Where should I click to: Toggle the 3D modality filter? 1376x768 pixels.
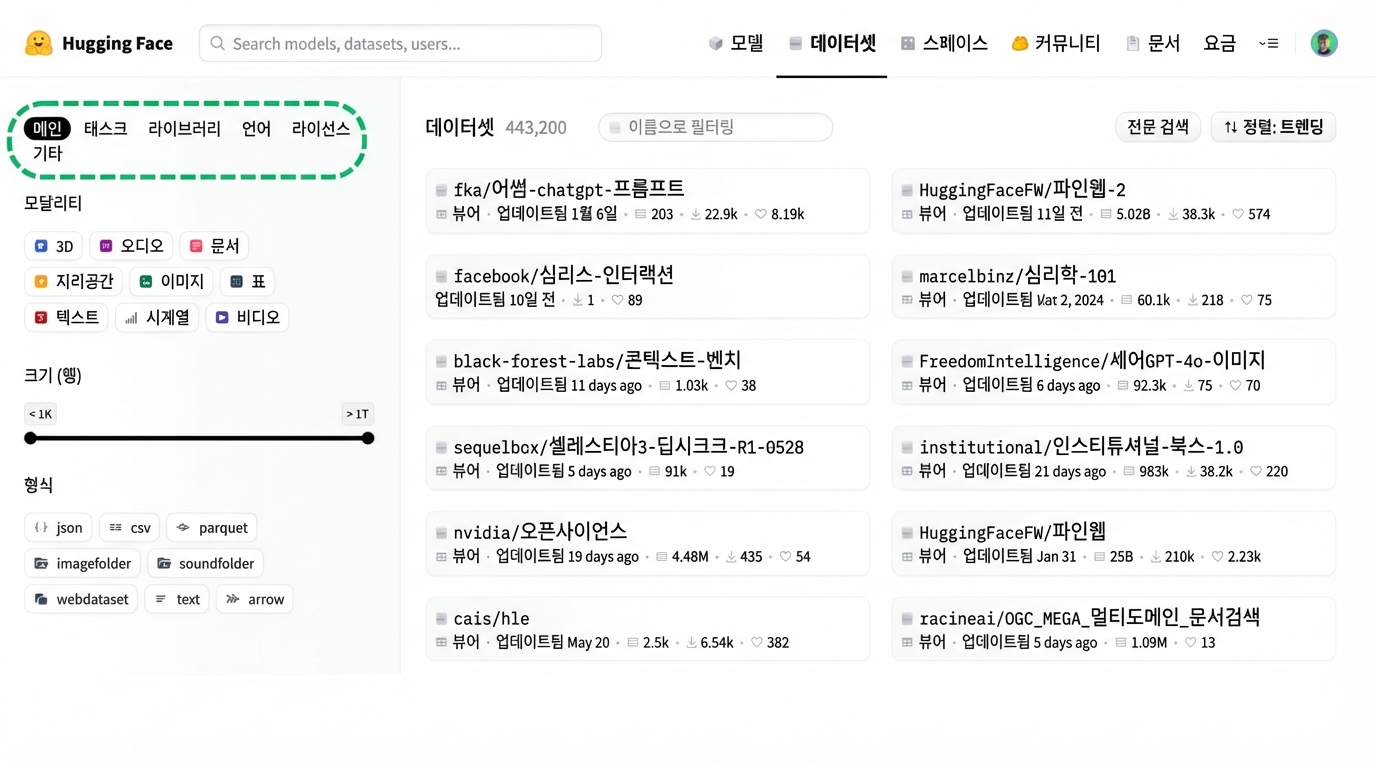click(x=54, y=246)
